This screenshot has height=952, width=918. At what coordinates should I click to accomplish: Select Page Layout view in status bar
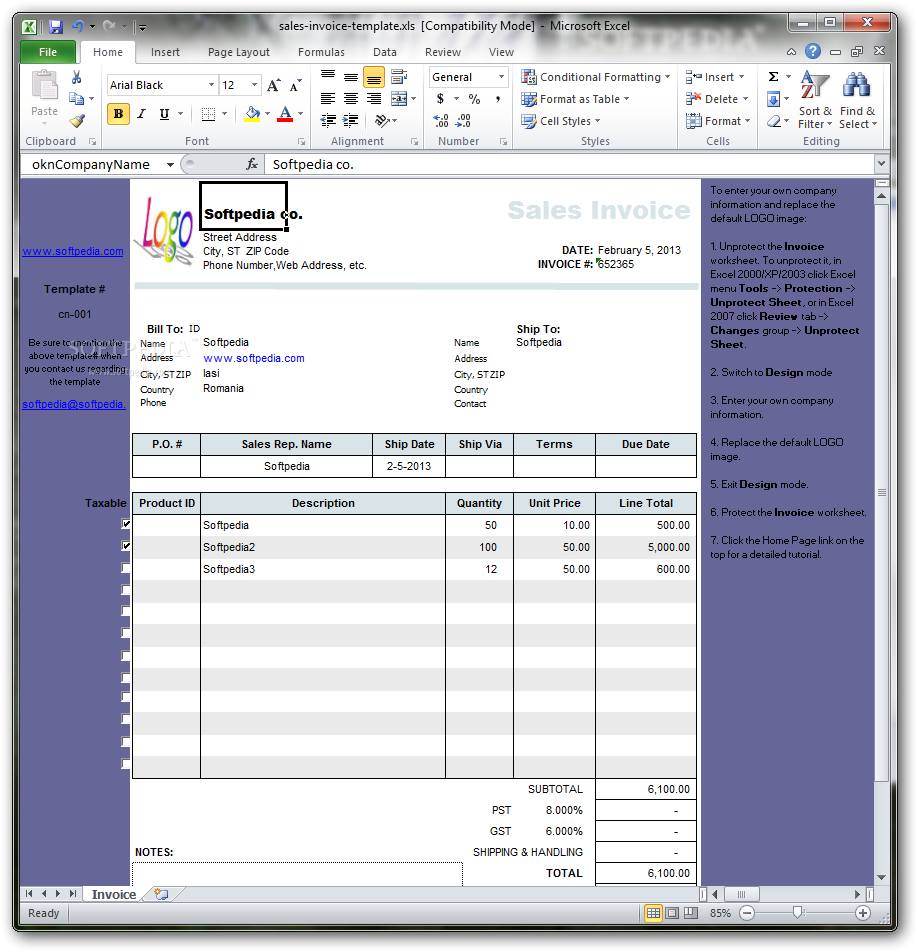point(672,913)
